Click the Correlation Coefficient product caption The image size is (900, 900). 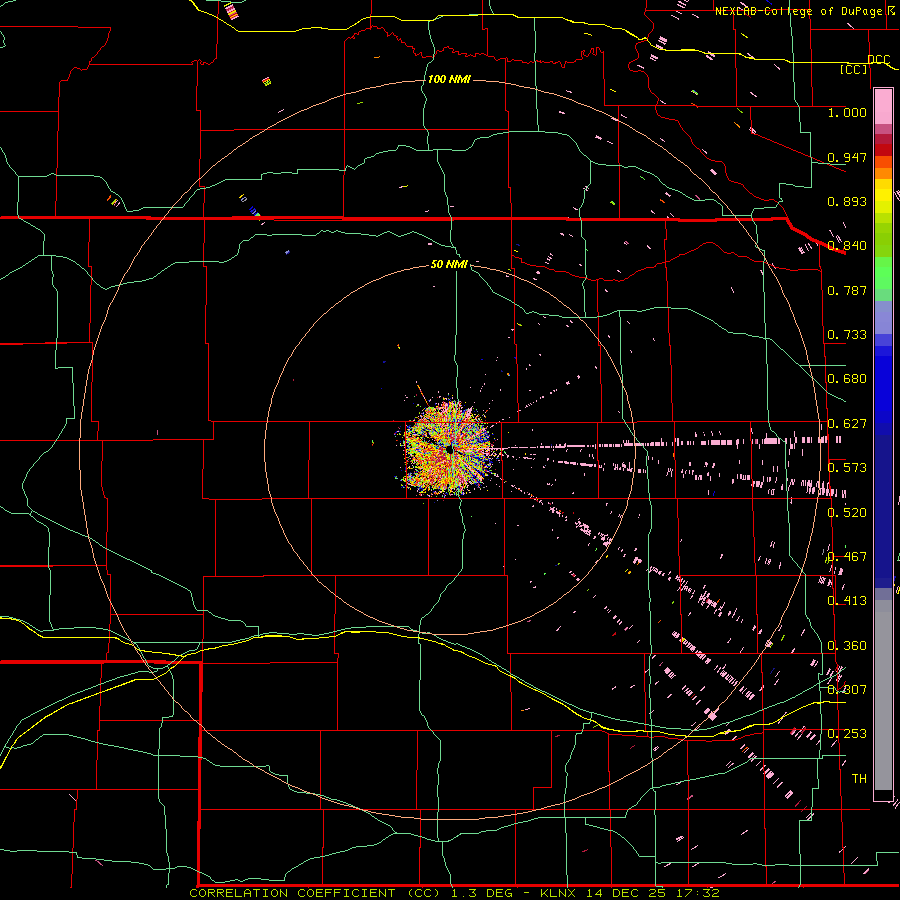tap(454, 893)
